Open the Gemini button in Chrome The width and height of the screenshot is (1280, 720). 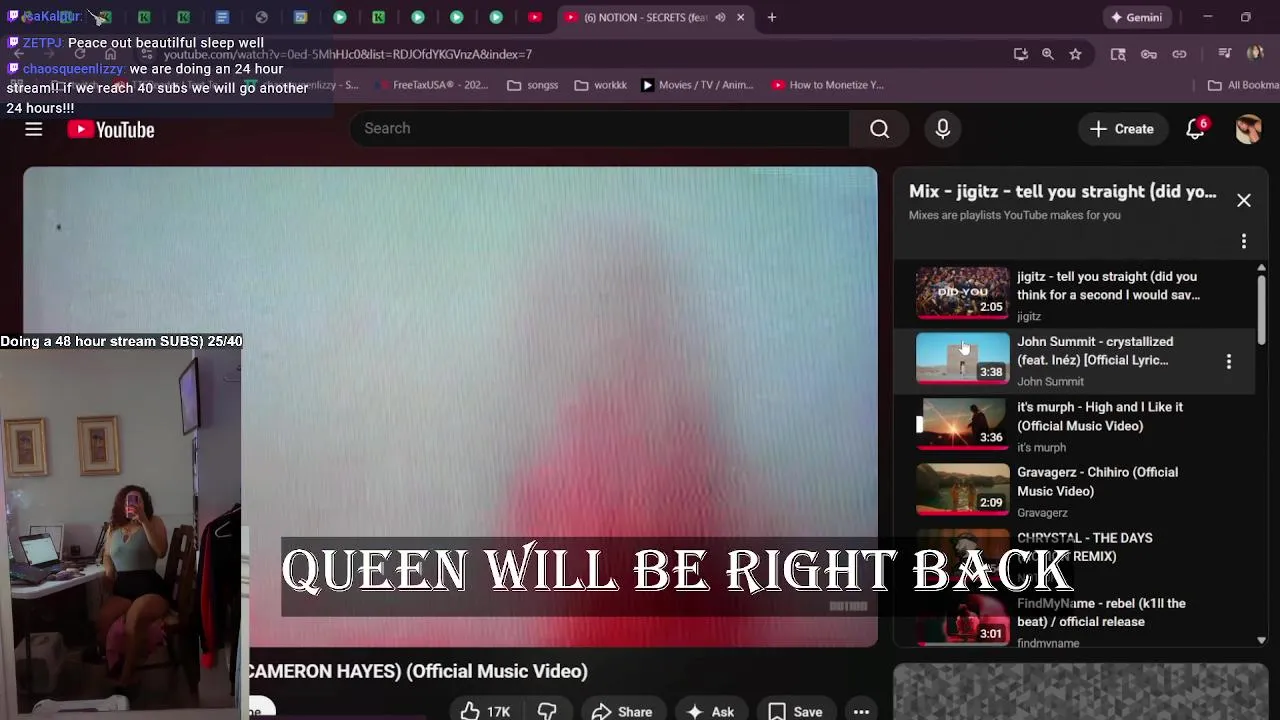[x=1136, y=17]
